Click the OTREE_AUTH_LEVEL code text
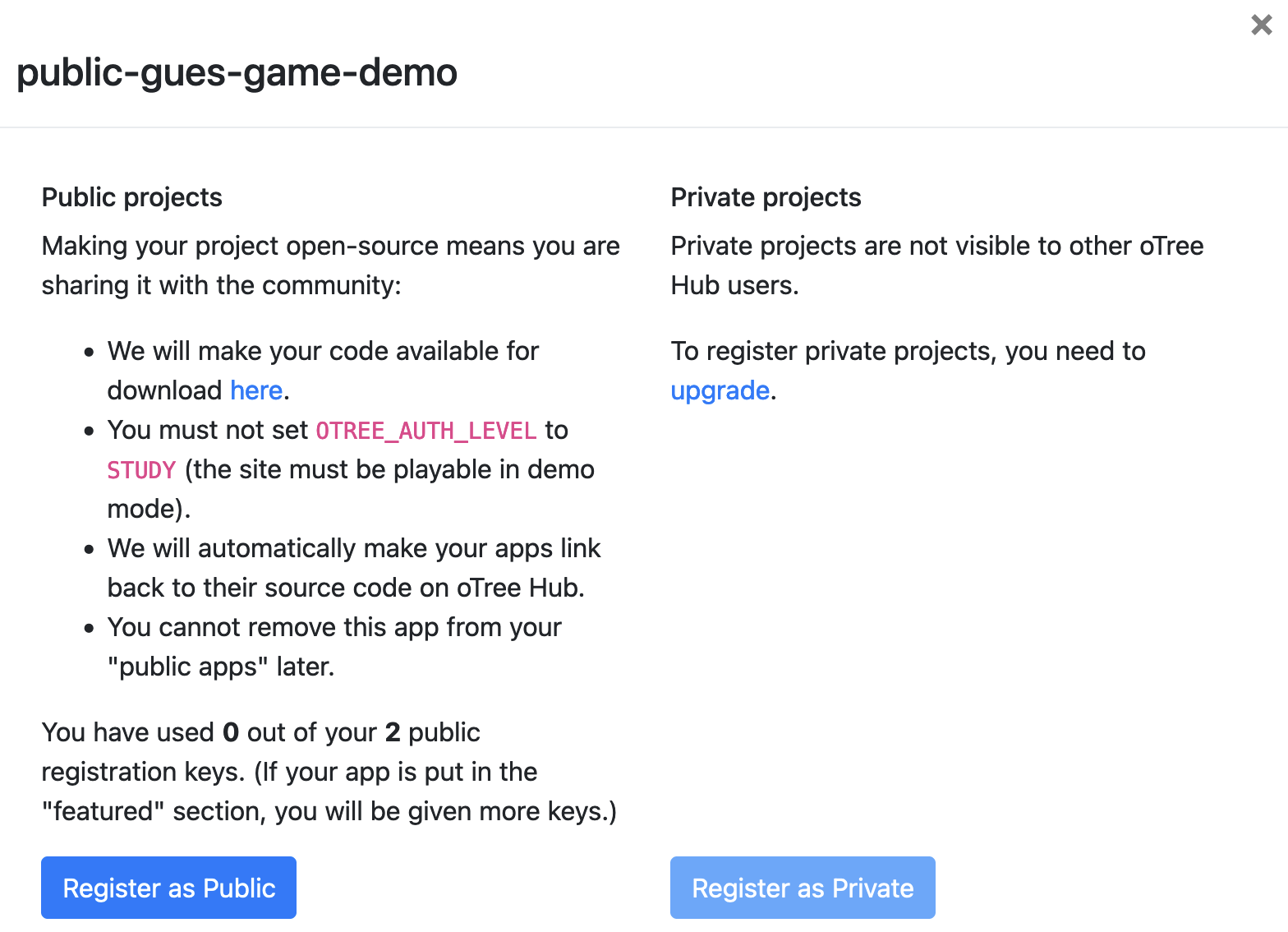 426,431
